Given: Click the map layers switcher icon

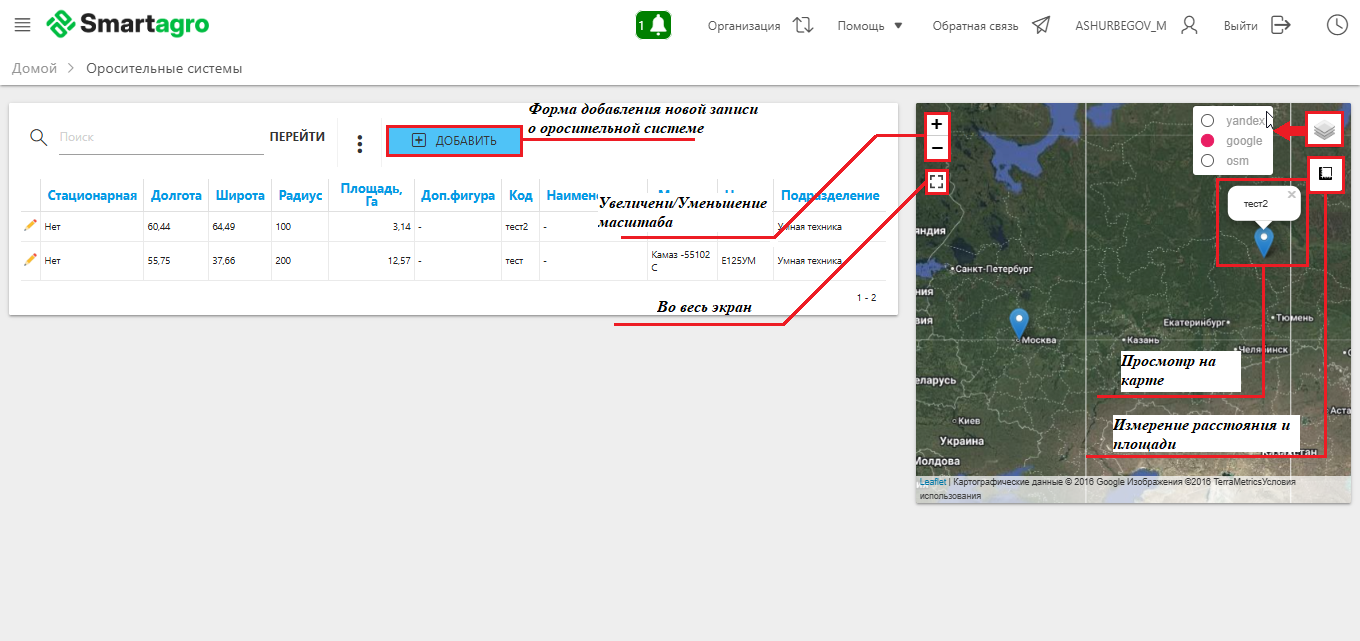Looking at the screenshot, I should [x=1324, y=130].
